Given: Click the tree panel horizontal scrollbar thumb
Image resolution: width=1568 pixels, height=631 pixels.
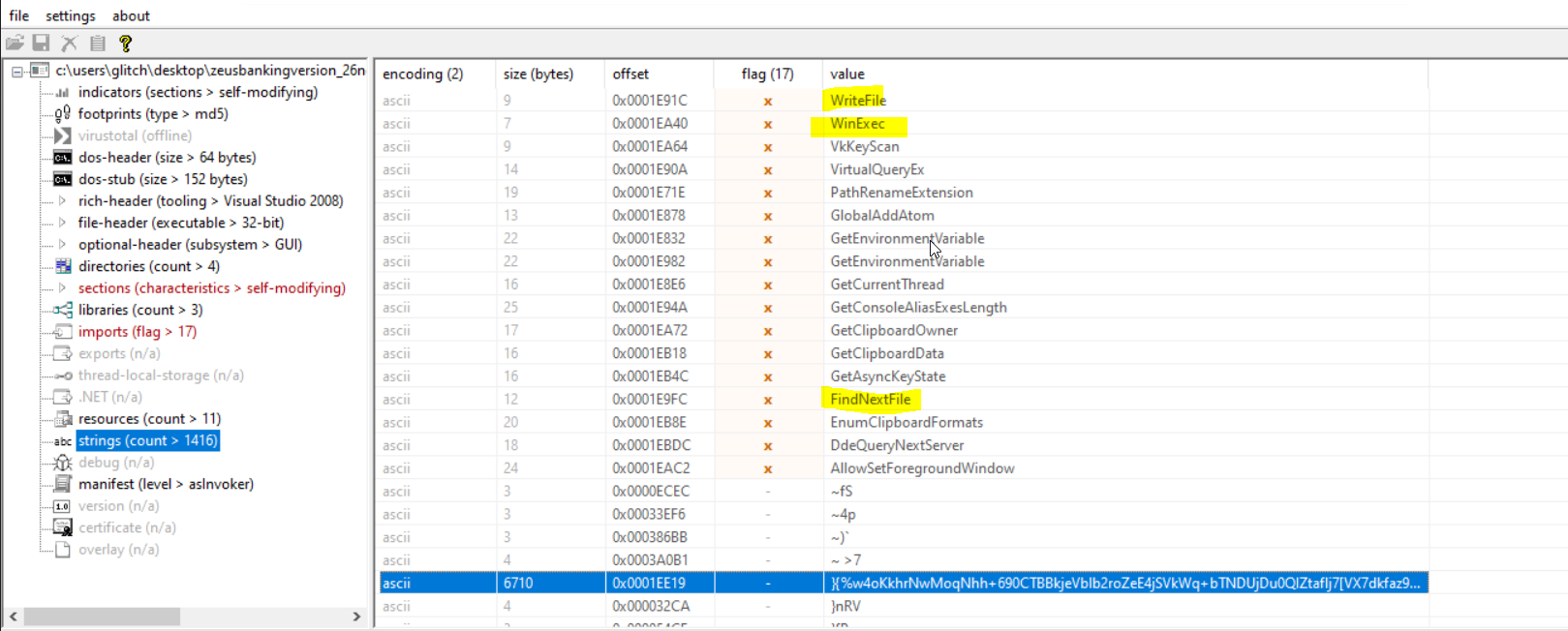Looking at the screenshot, I should point(102,616).
